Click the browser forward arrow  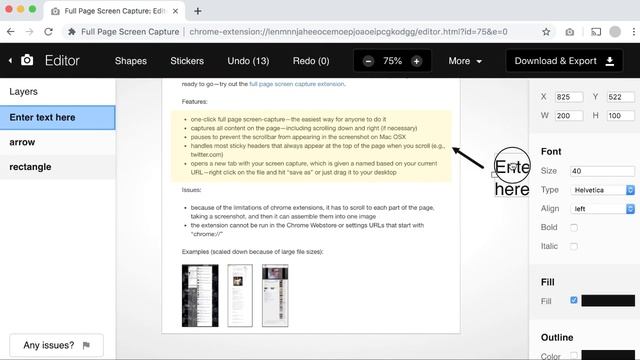(29, 32)
